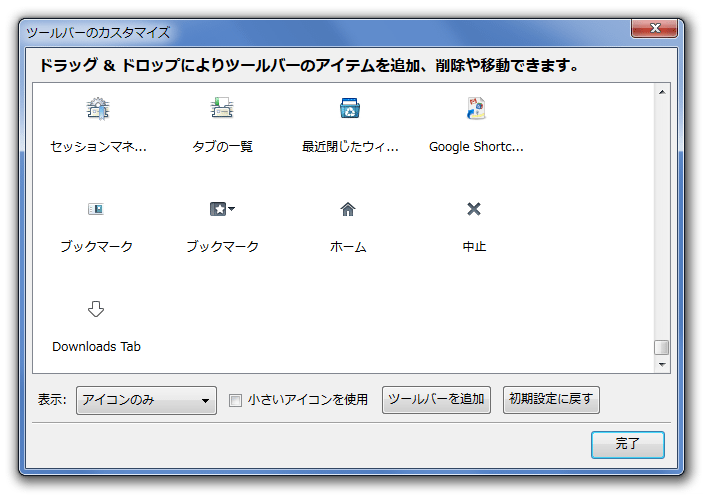Toggle the 小さいアイコンを使用 checkbox
706x499 pixels.
[x=235, y=400]
